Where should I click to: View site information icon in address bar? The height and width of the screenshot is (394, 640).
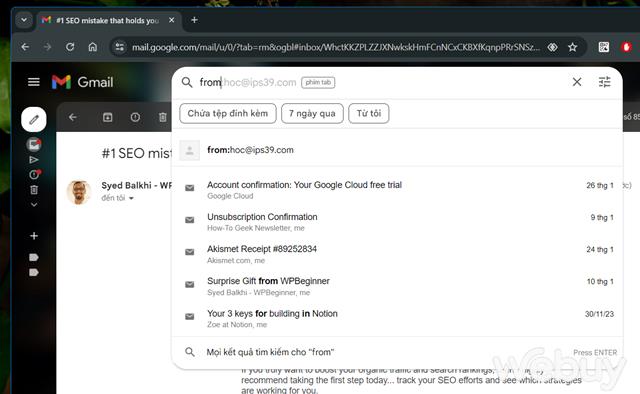pyautogui.click(x=120, y=47)
